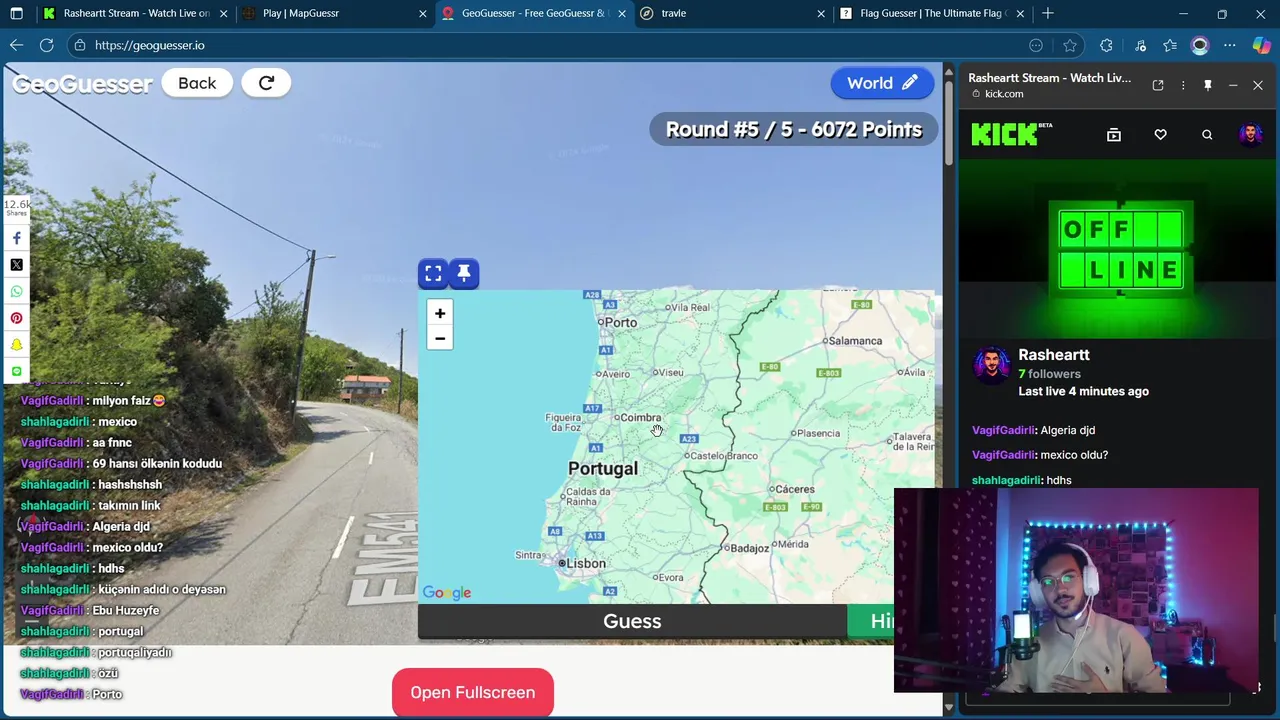View site information lock icon
Viewport: 1280px width, 720px height.
coord(80,45)
